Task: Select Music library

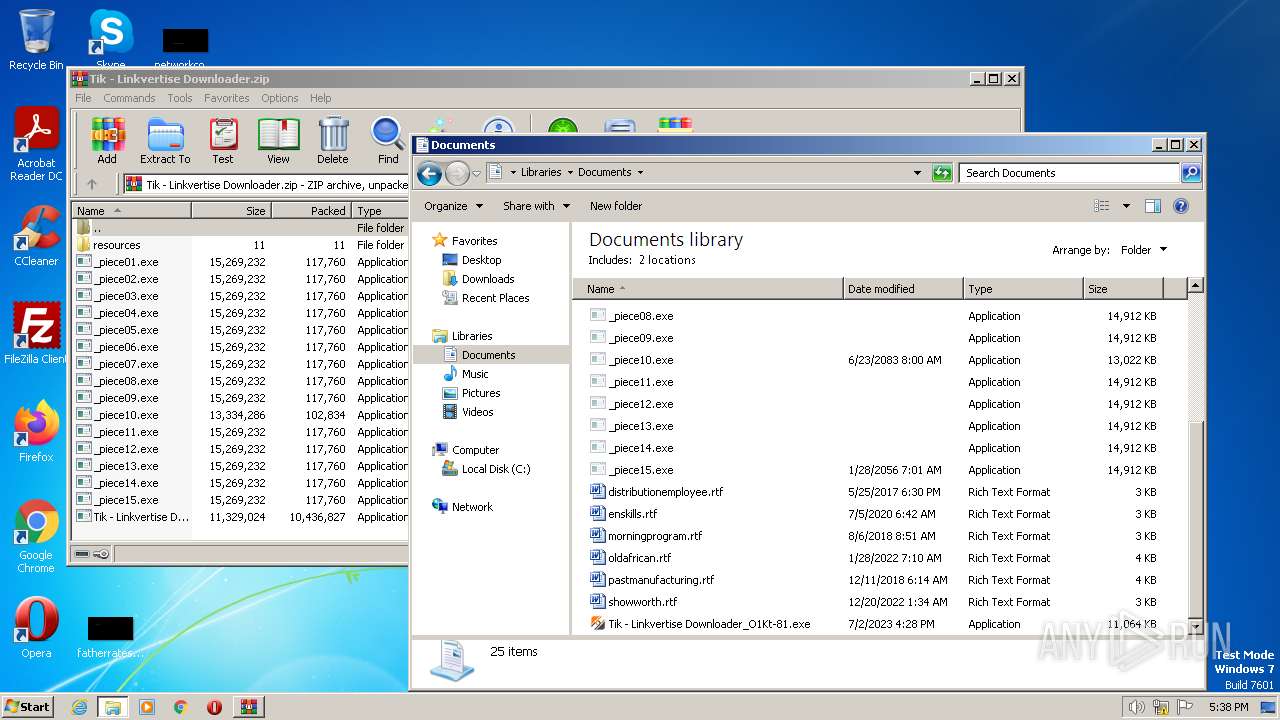Action: coord(475,374)
